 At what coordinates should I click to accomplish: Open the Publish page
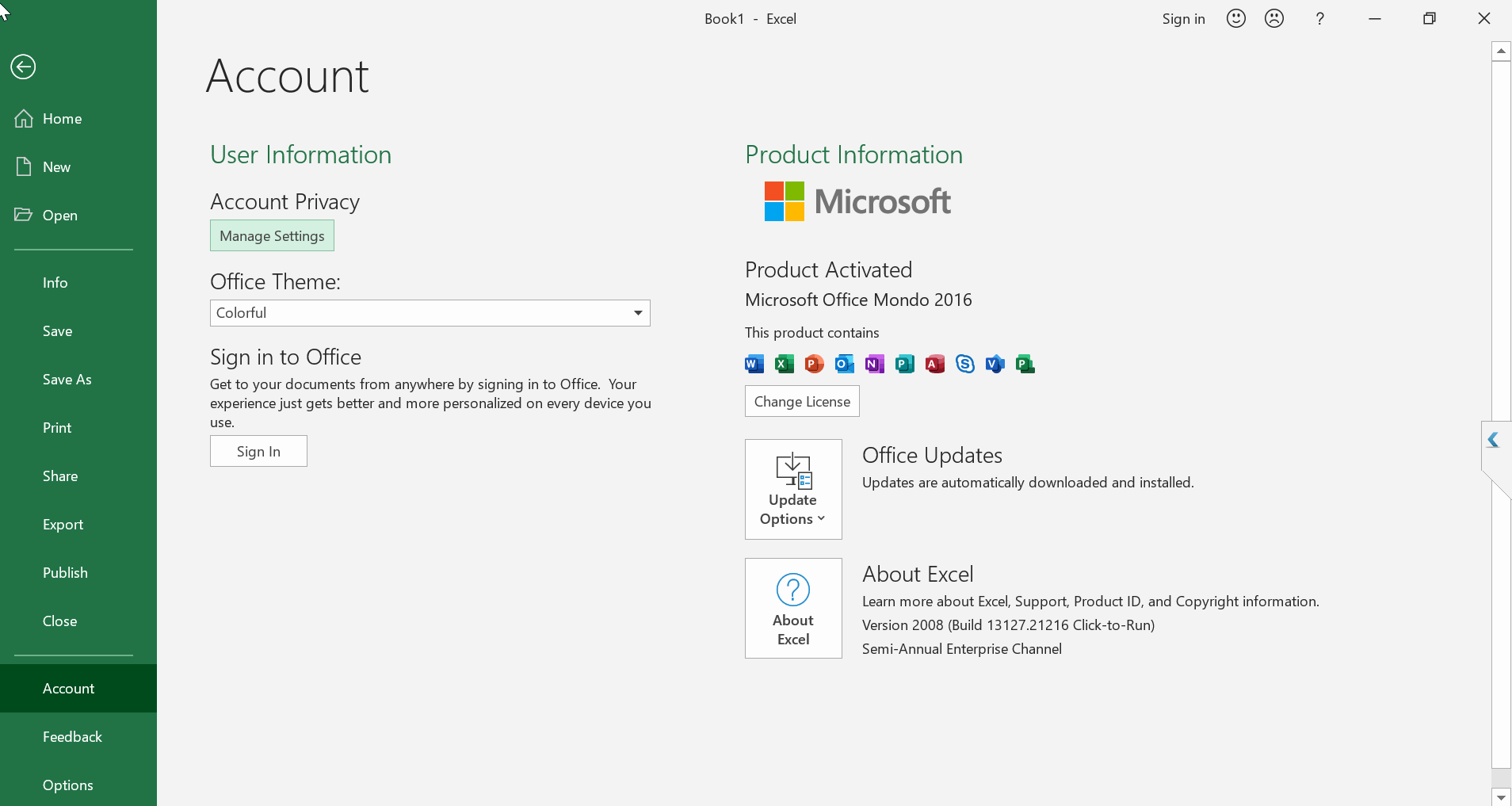78,573
